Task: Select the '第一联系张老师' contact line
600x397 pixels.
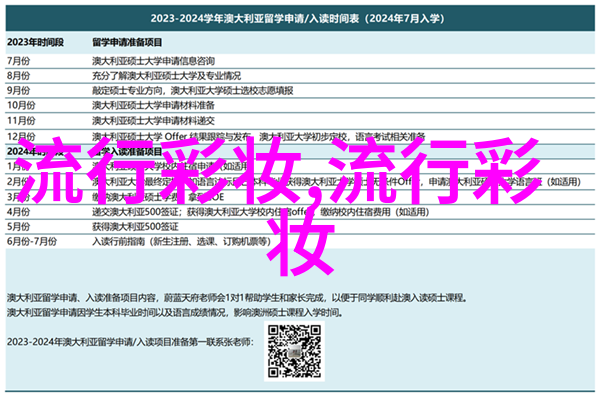Action: click(130, 342)
